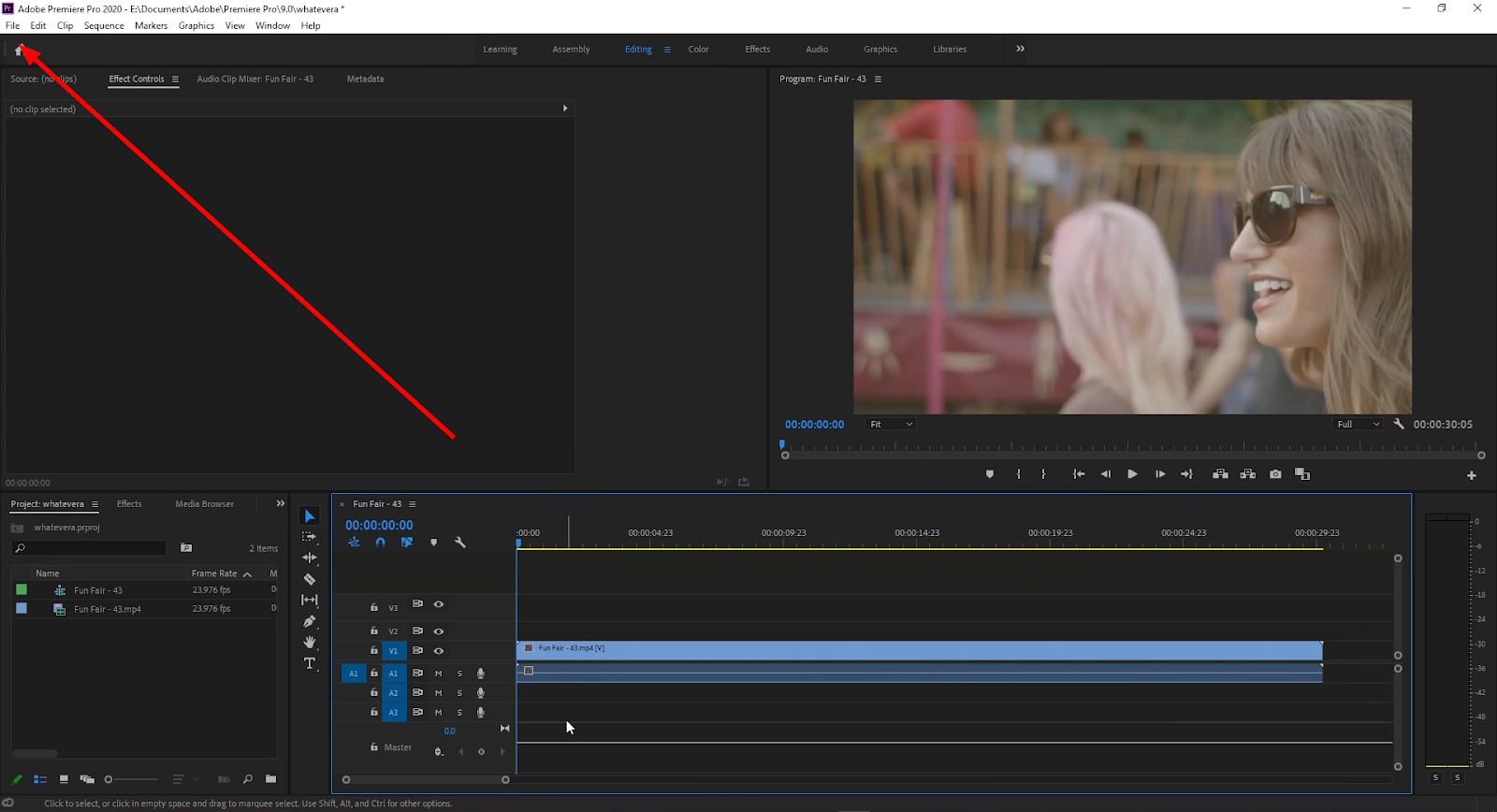
Task: Open timeline display settings wrench
Action: coord(460,543)
